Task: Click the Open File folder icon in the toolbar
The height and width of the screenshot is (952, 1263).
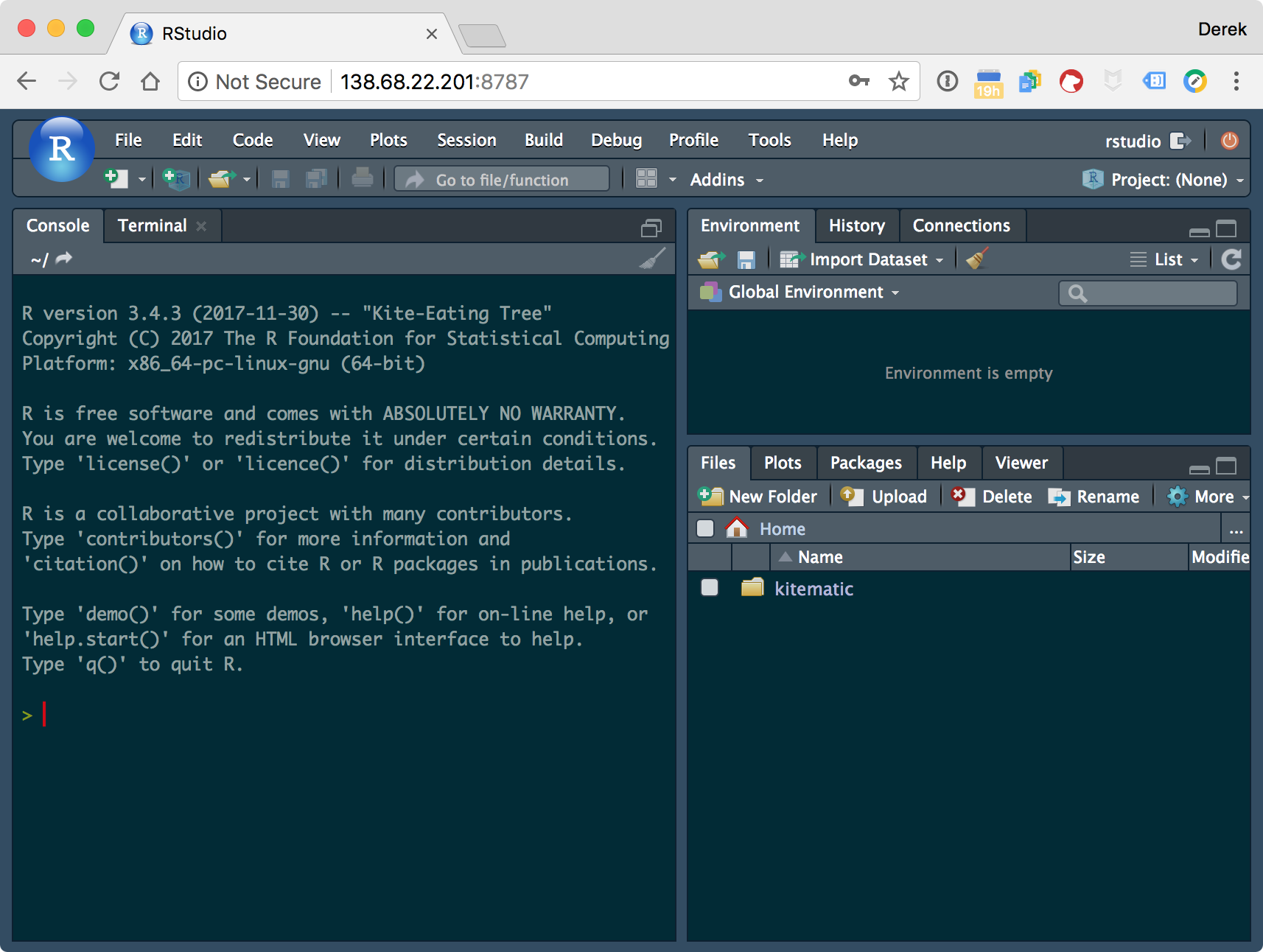Action: [x=221, y=178]
